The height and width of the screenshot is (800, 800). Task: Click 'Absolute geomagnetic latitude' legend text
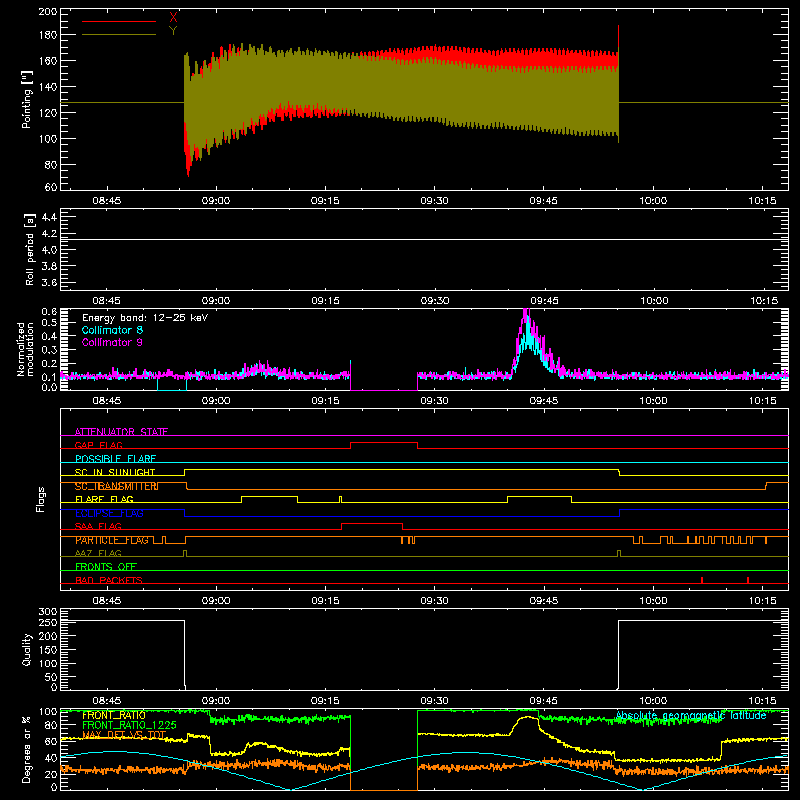(x=691, y=715)
